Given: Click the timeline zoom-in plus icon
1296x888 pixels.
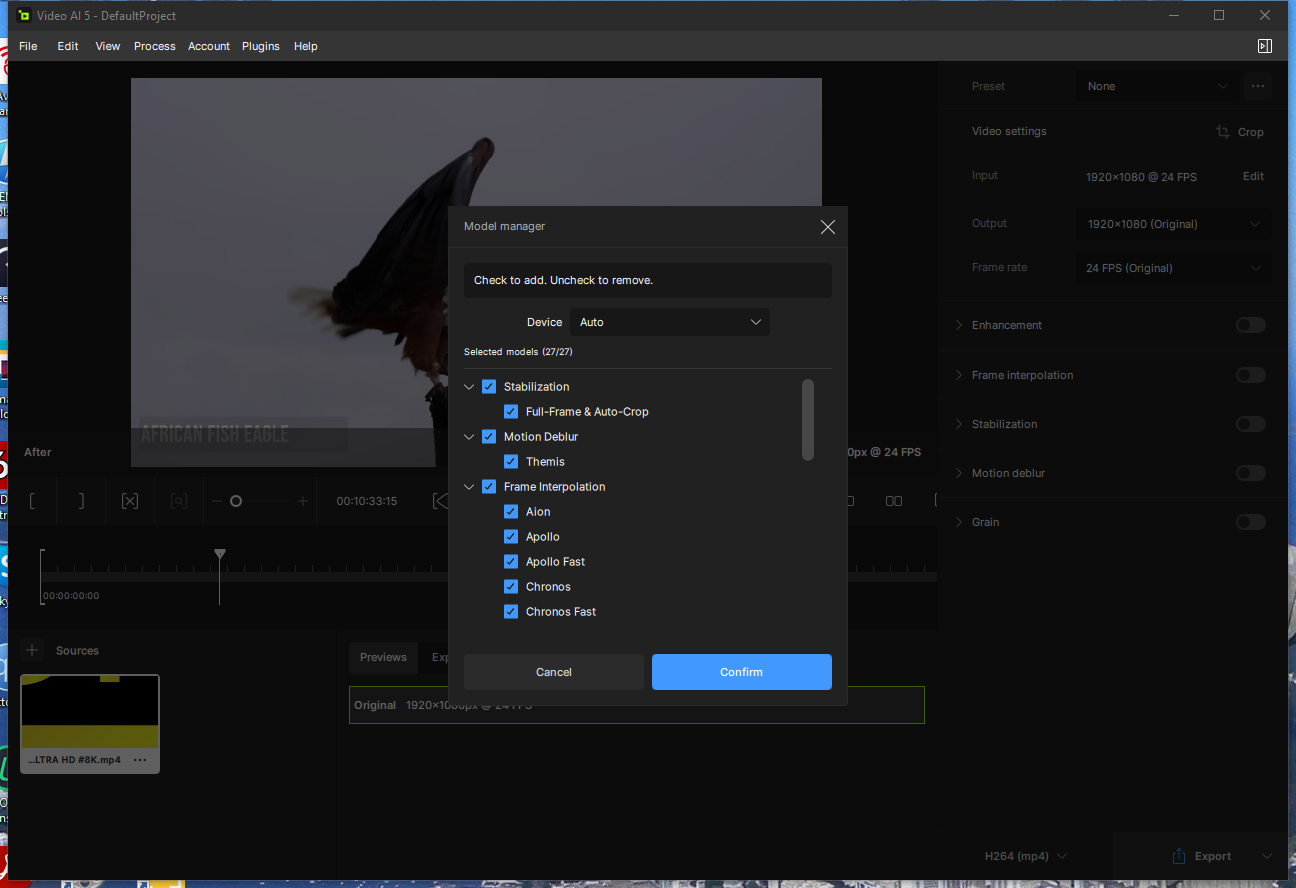Looking at the screenshot, I should (x=303, y=501).
